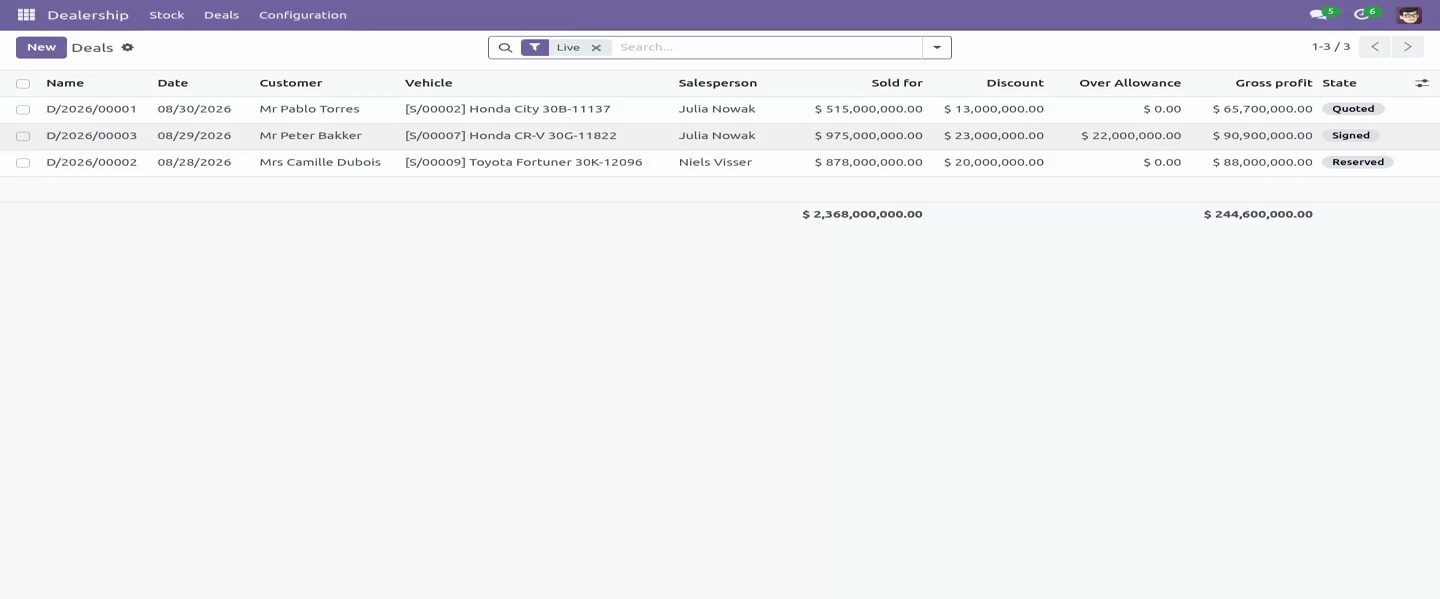1440x599 pixels.
Task: Tick the checkbox for D/2026/00002
Action: (x=23, y=163)
